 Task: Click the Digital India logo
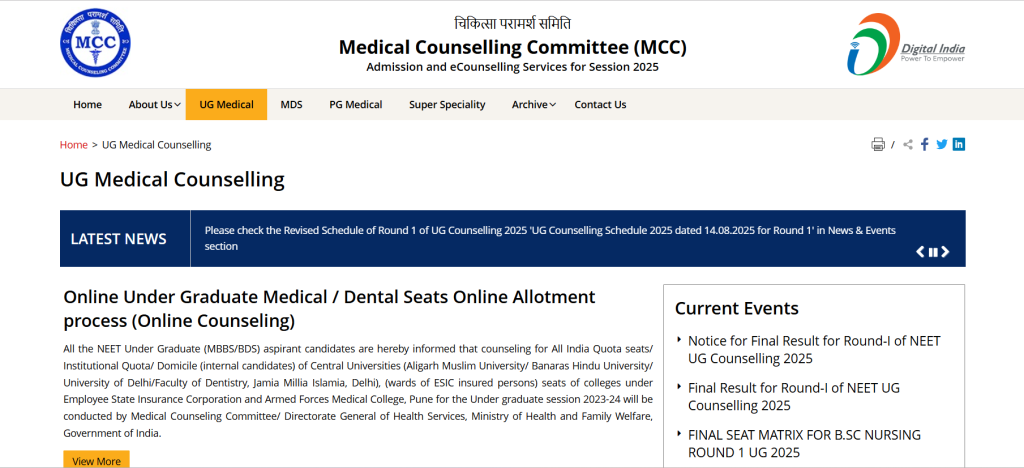(905, 45)
